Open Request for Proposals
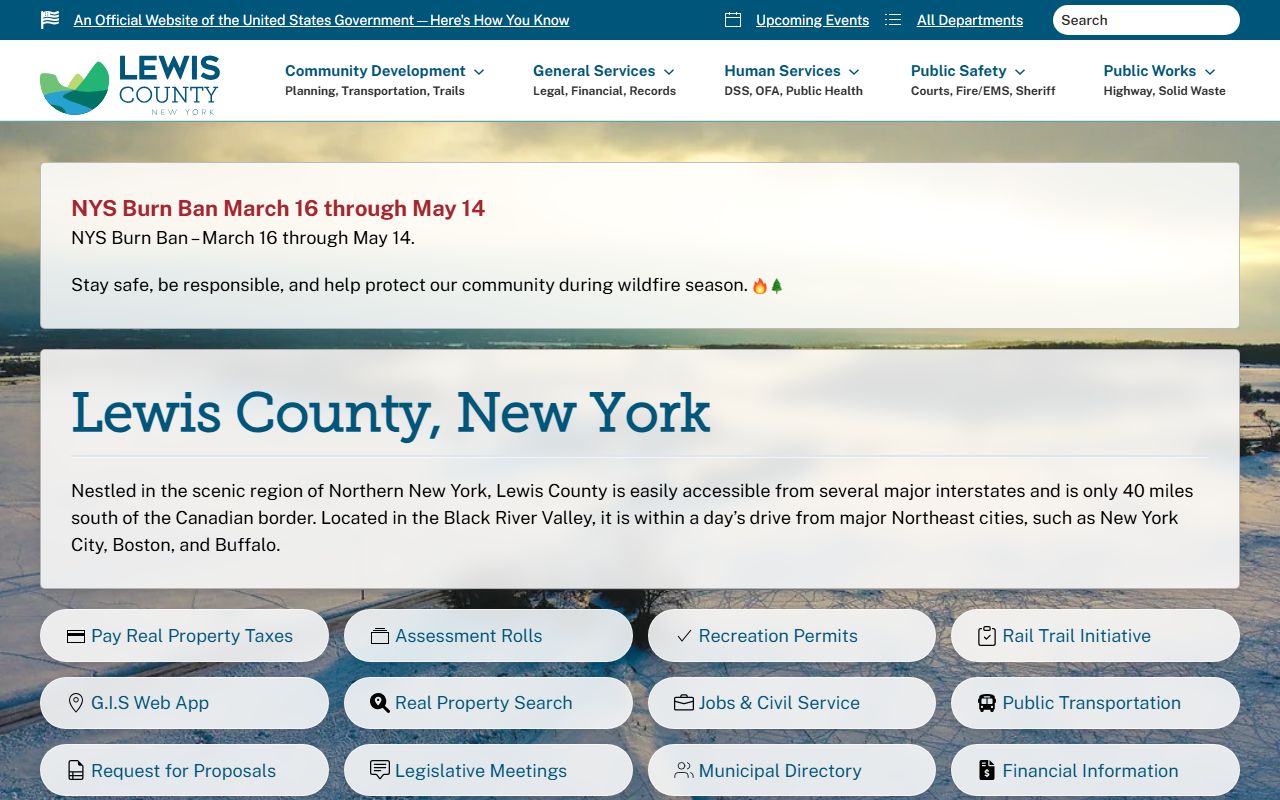Image resolution: width=1280 pixels, height=800 pixels. [184, 771]
